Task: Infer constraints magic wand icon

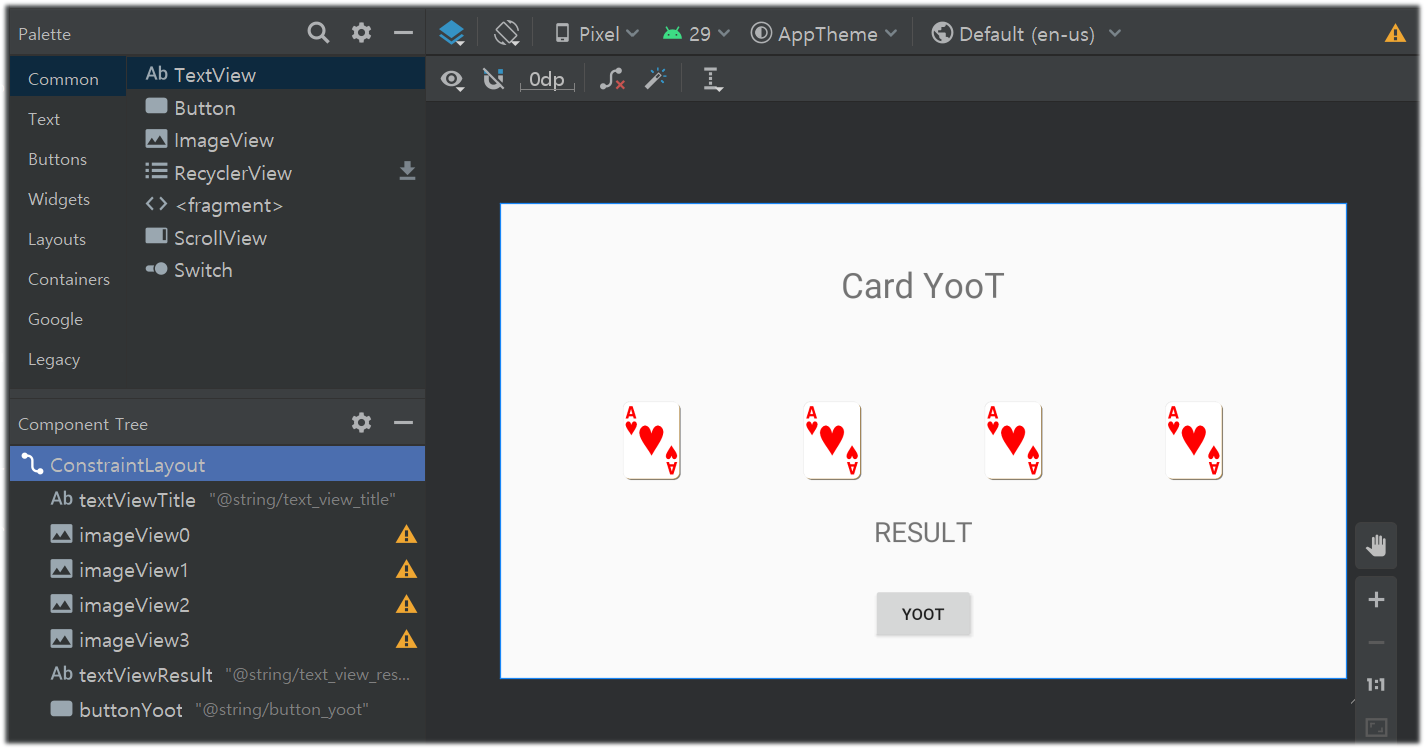Action: pos(655,79)
